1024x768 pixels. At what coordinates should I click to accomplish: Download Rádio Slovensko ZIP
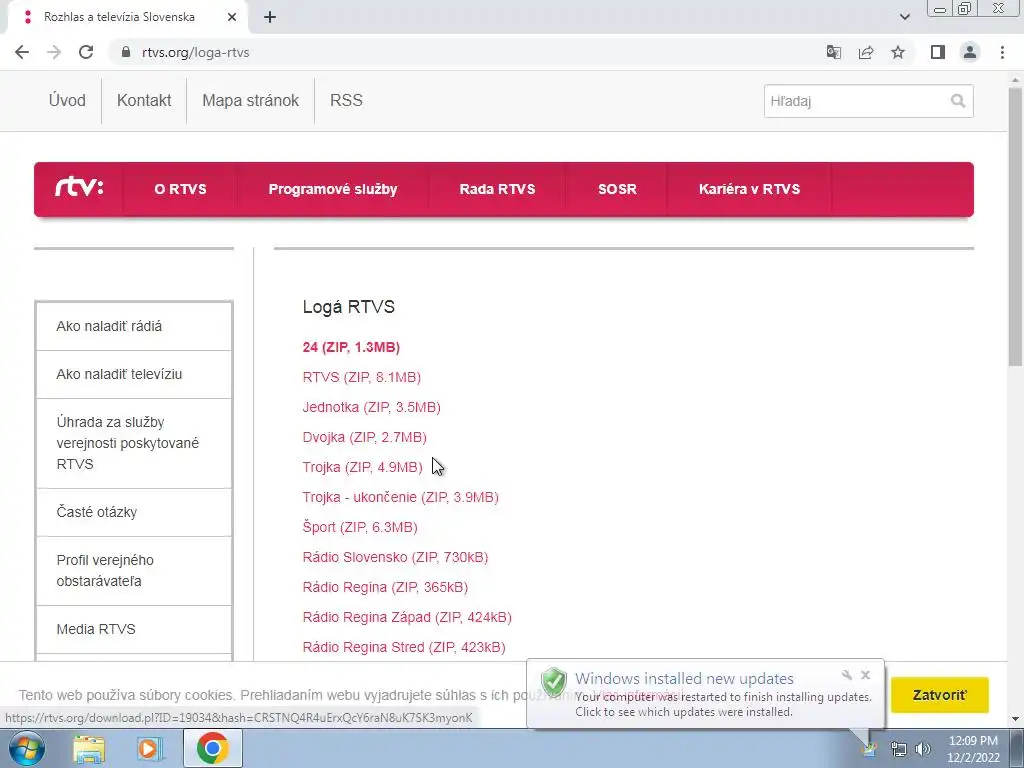tap(395, 558)
